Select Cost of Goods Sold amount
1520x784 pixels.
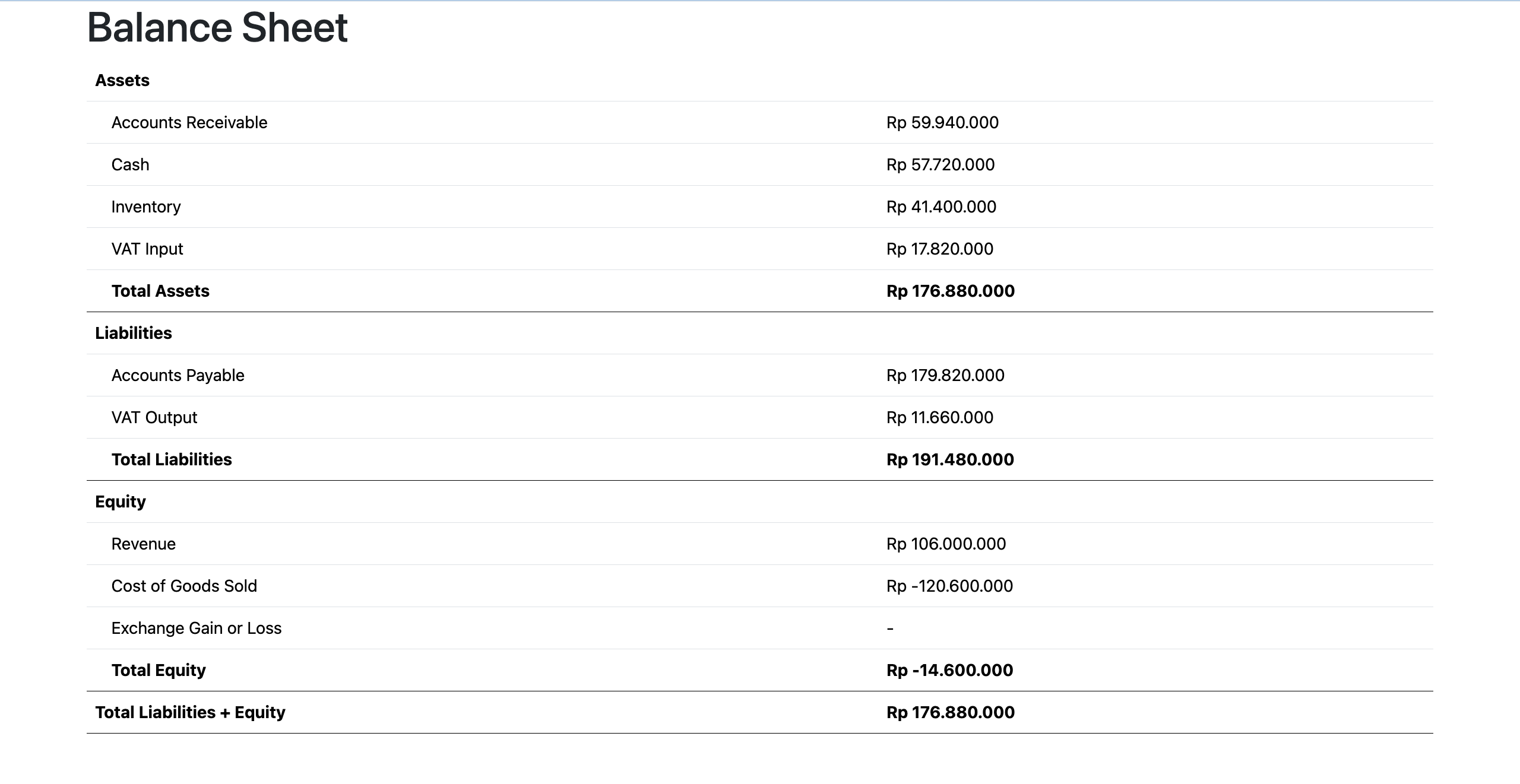(950, 586)
